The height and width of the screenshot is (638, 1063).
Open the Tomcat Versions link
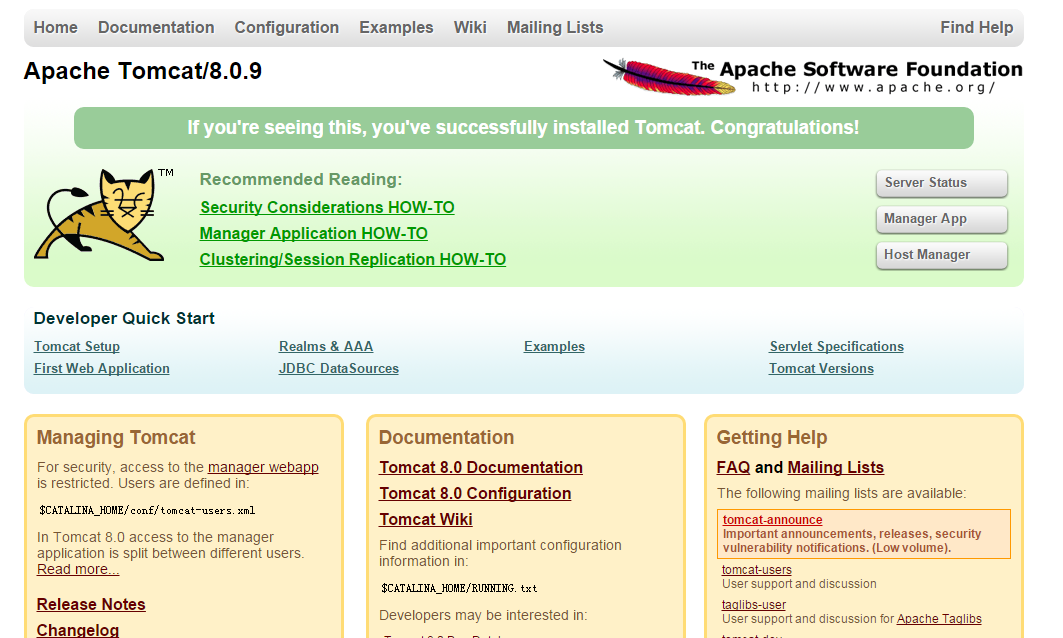tap(822, 368)
